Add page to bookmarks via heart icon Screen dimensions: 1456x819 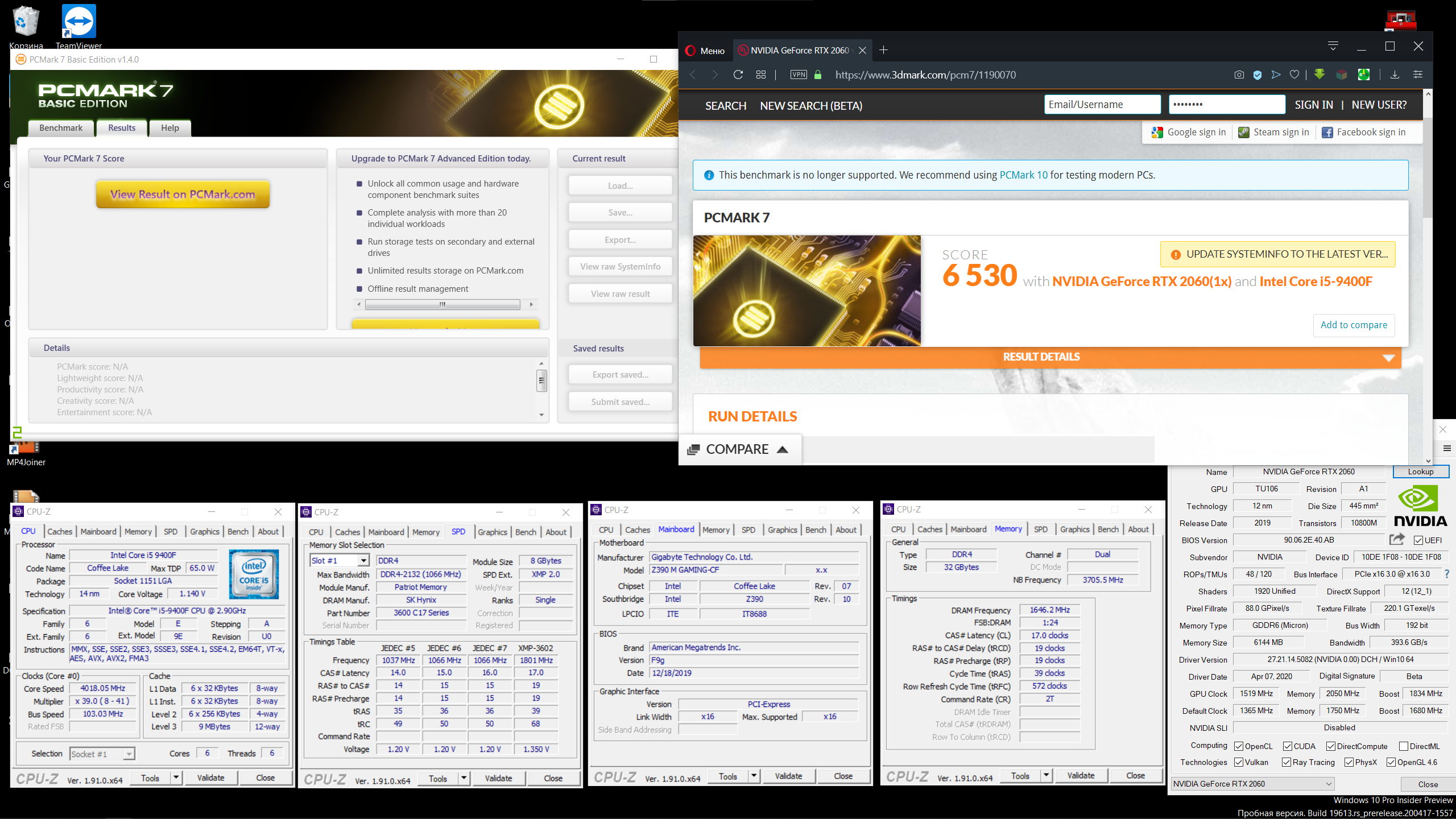(1294, 75)
